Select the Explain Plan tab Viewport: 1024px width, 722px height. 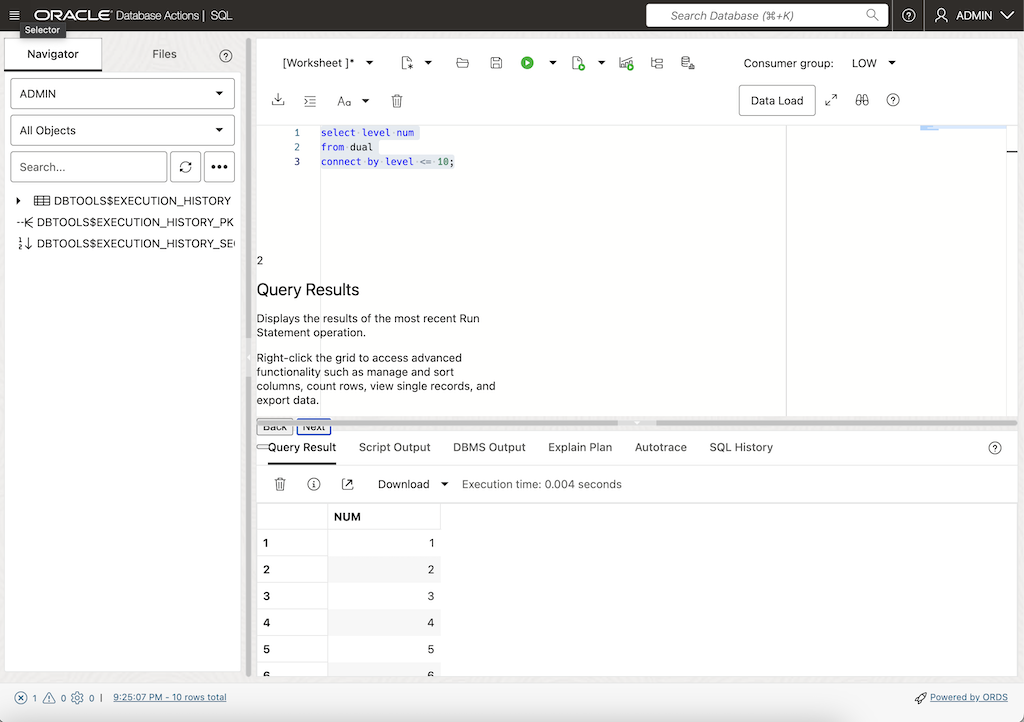coord(580,447)
